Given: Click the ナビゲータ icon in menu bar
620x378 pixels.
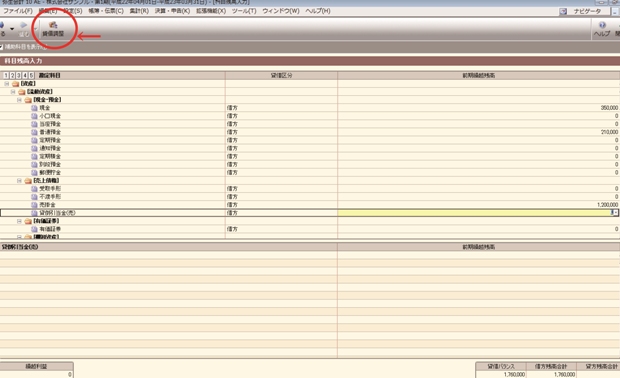Looking at the screenshot, I should pyautogui.click(x=563, y=11).
